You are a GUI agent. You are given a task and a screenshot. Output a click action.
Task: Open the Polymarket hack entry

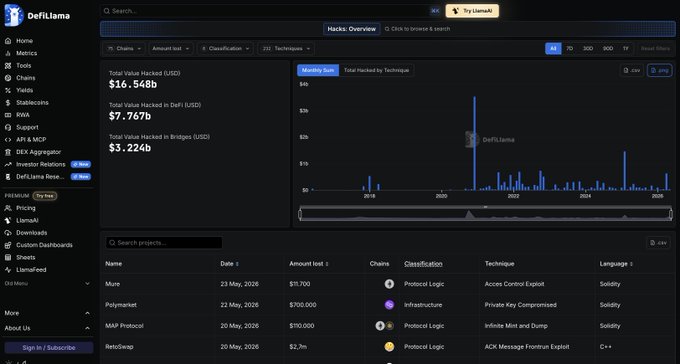[x=121, y=305]
